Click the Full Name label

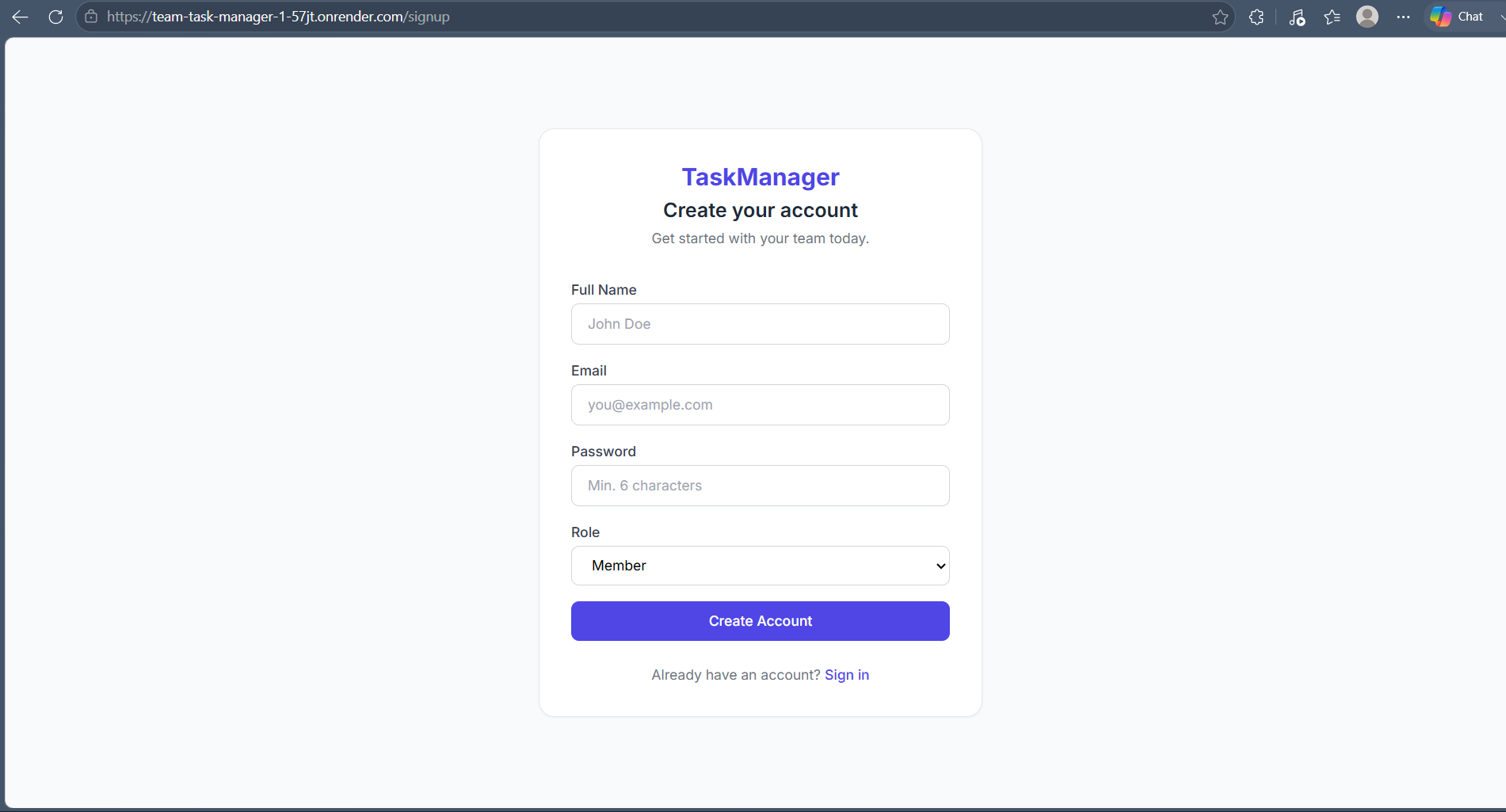click(x=604, y=290)
